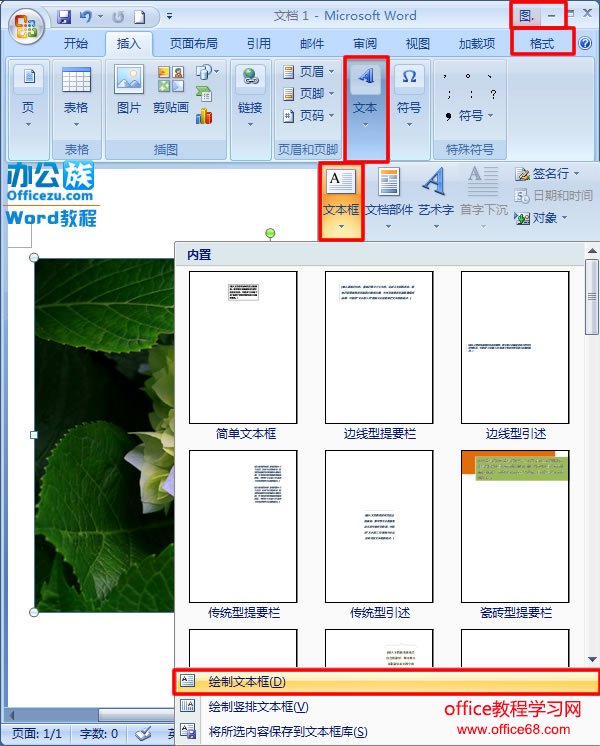Open the Customize Quick Access Toolbar arrow

(169, 17)
